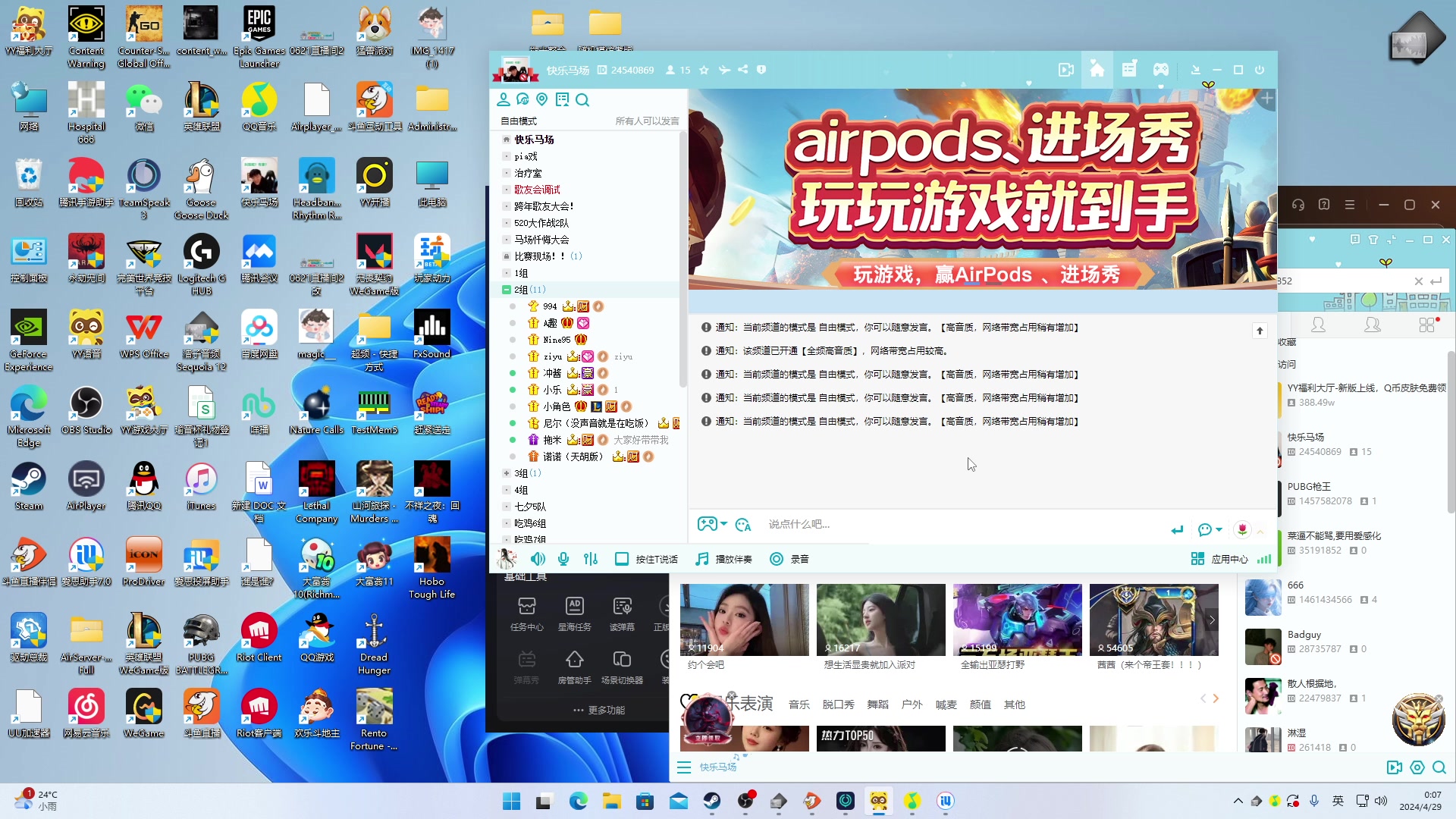Screen dimensions: 1456x819
Task: Open 星海任务 in dark tools panel
Action: 574,613
